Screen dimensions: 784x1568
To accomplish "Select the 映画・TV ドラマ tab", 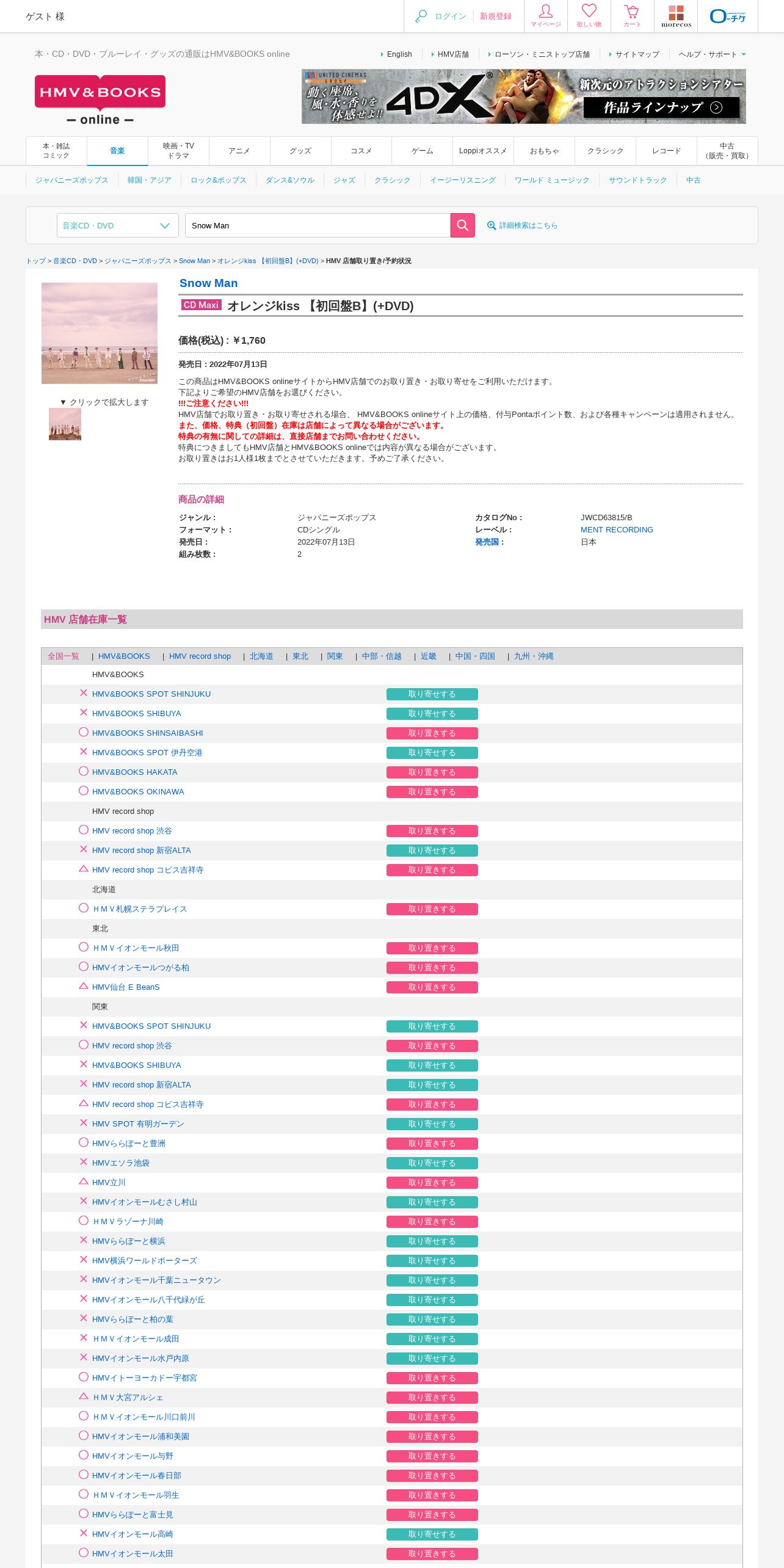I will [178, 151].
